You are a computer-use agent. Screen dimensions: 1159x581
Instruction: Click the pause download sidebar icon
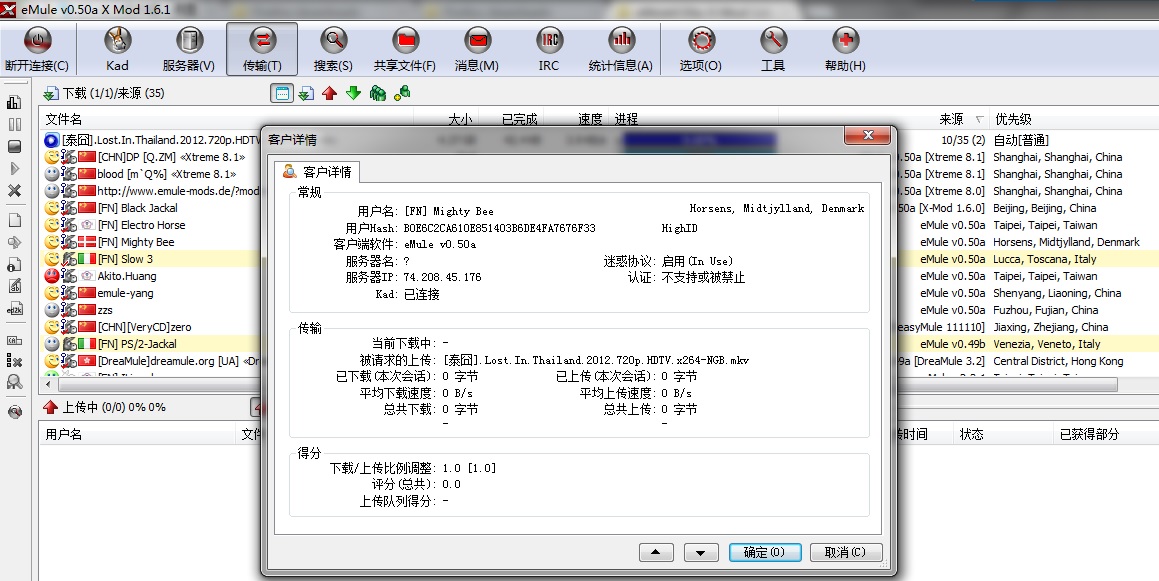[14, 124]
